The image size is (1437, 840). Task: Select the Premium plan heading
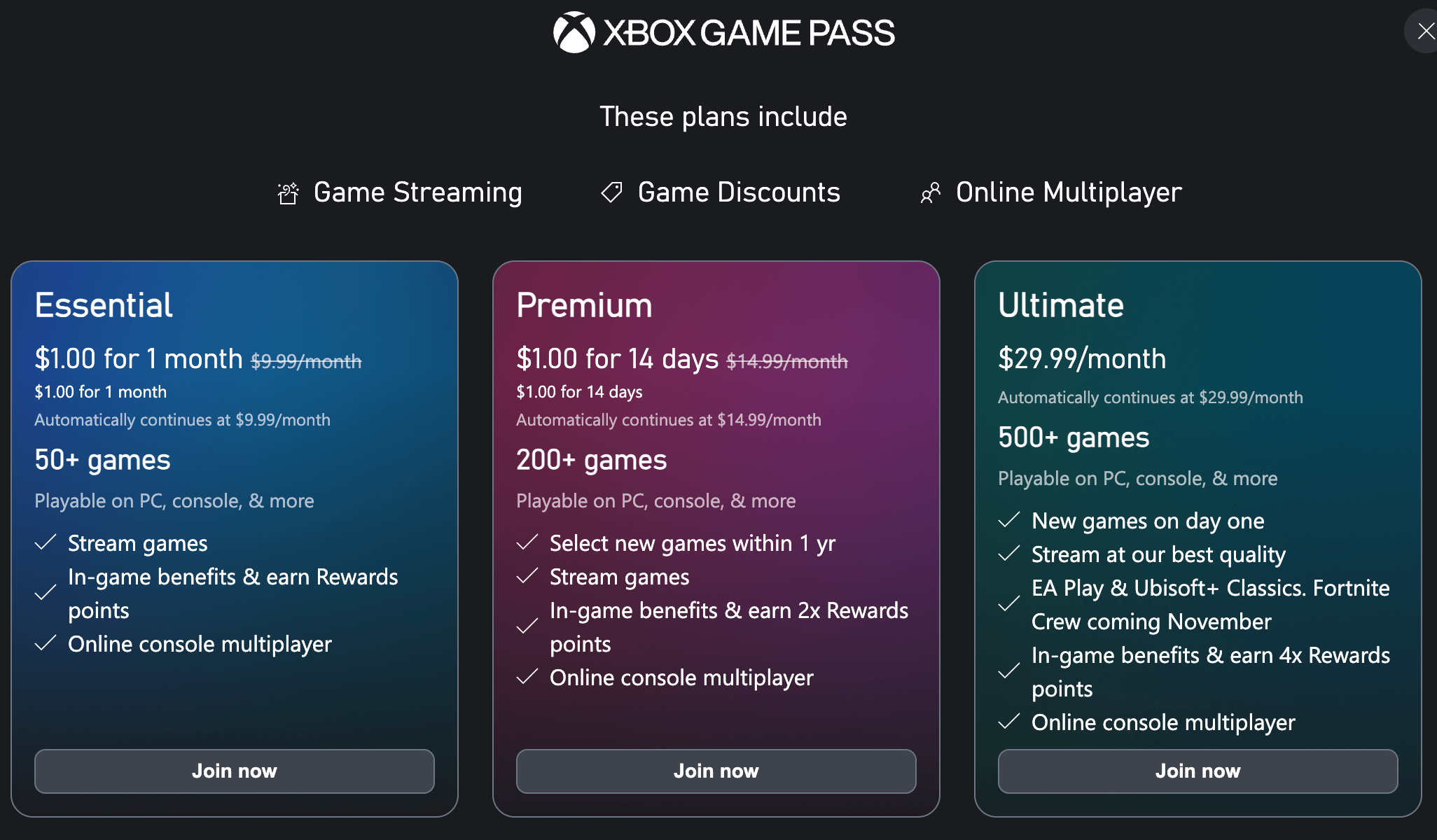pyautogui.click(x=584, y=305)
